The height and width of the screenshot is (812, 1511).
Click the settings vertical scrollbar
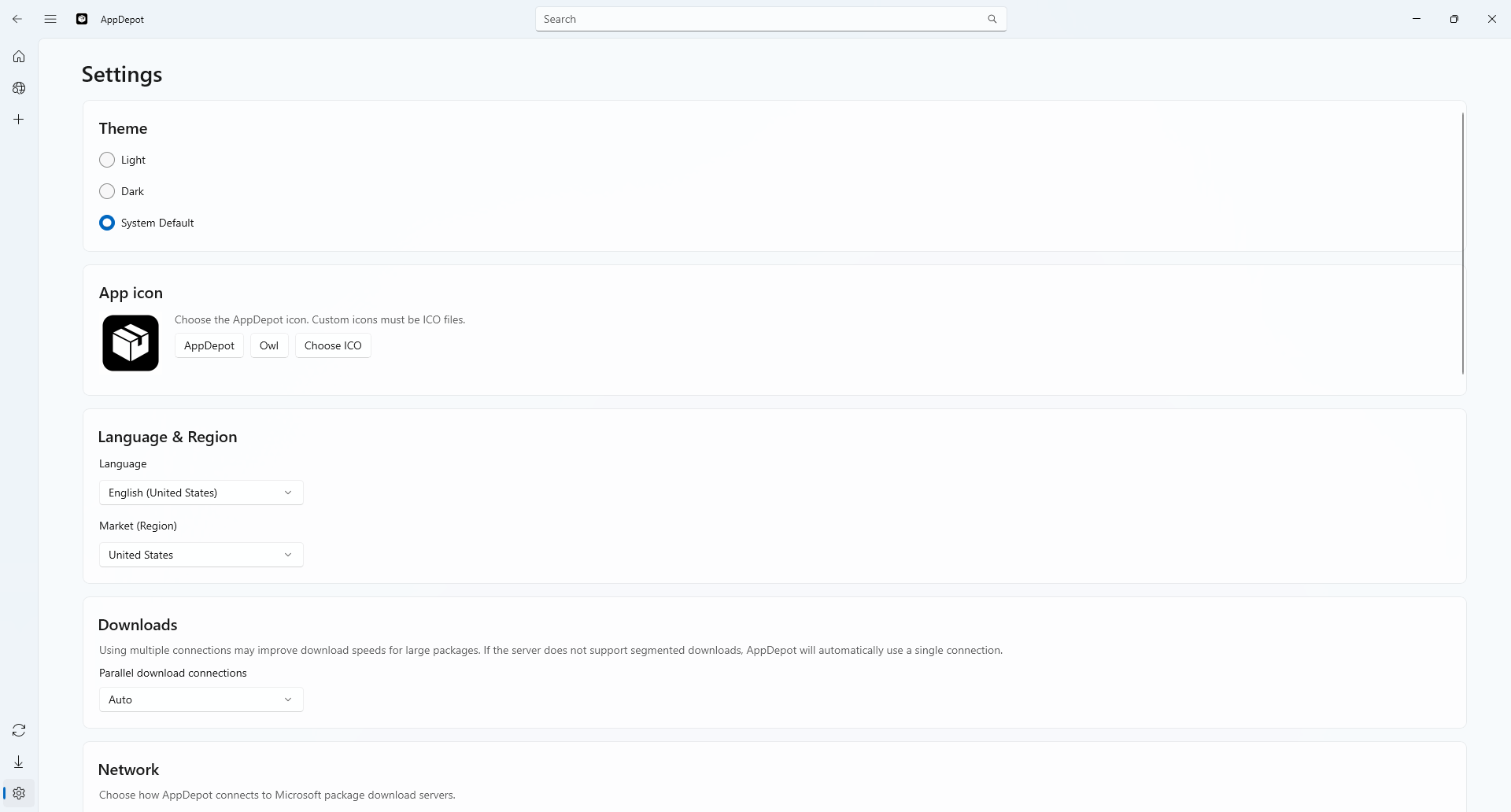click(1463, 243)
